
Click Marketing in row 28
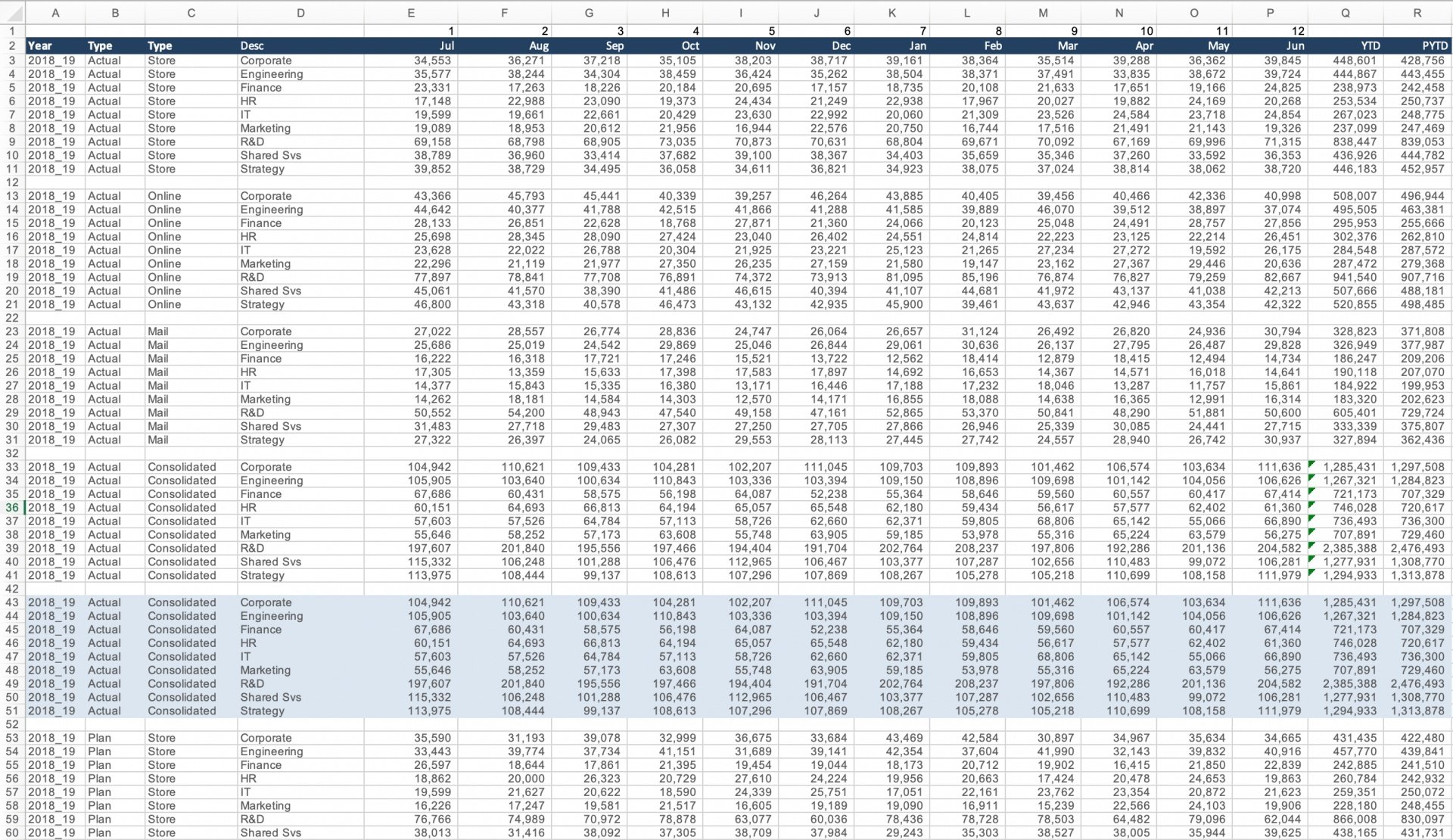tap(300, 399)
